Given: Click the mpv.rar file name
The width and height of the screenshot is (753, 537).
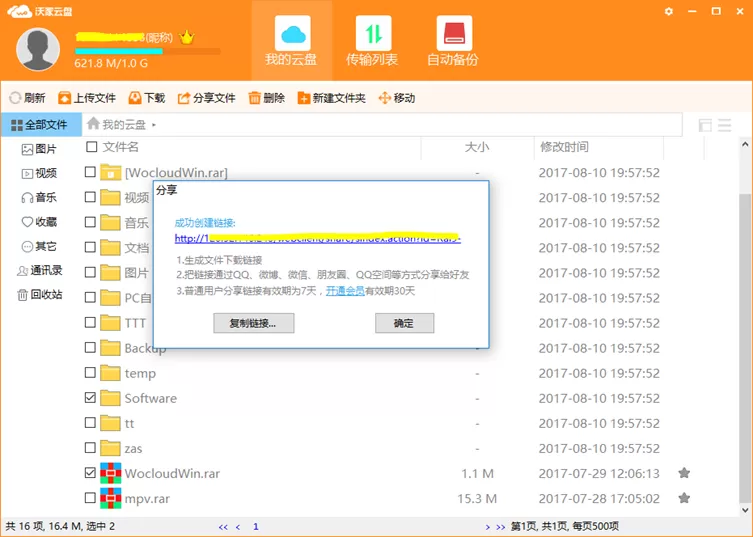Looking at the screenshot, I should tap(147, 499).
